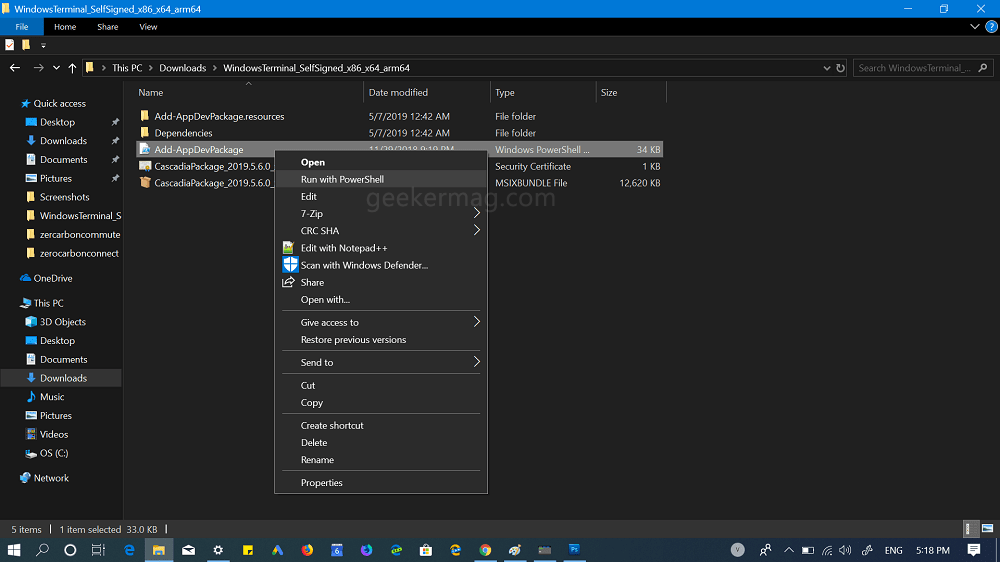Click Scan with Windows Defender
This screenshot has width=1000, height=562.
[380, 265]
